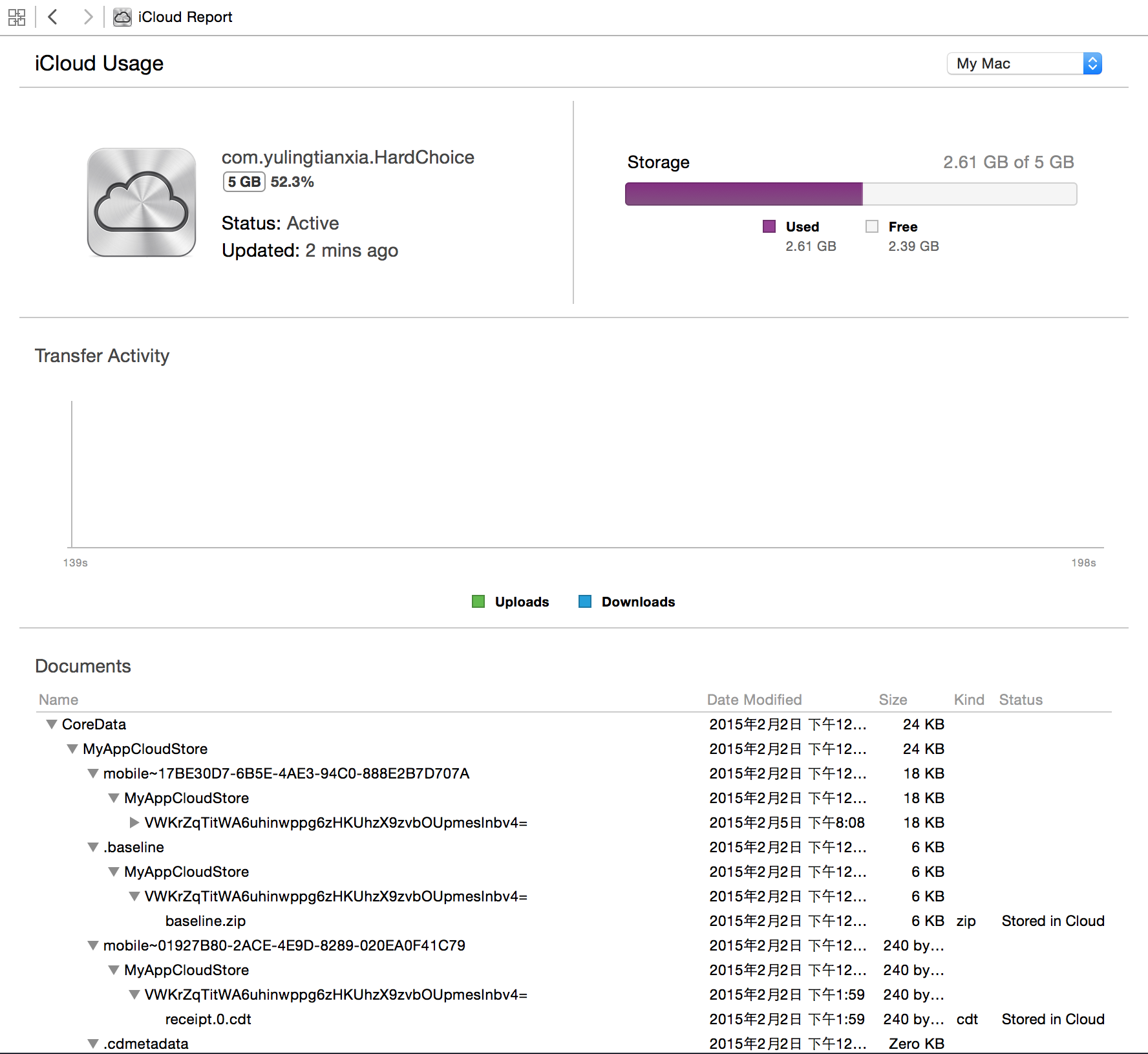Screen dimensions: 1148x1054
Task: Click the zip kind cell
Action: (x=966, y=921)
